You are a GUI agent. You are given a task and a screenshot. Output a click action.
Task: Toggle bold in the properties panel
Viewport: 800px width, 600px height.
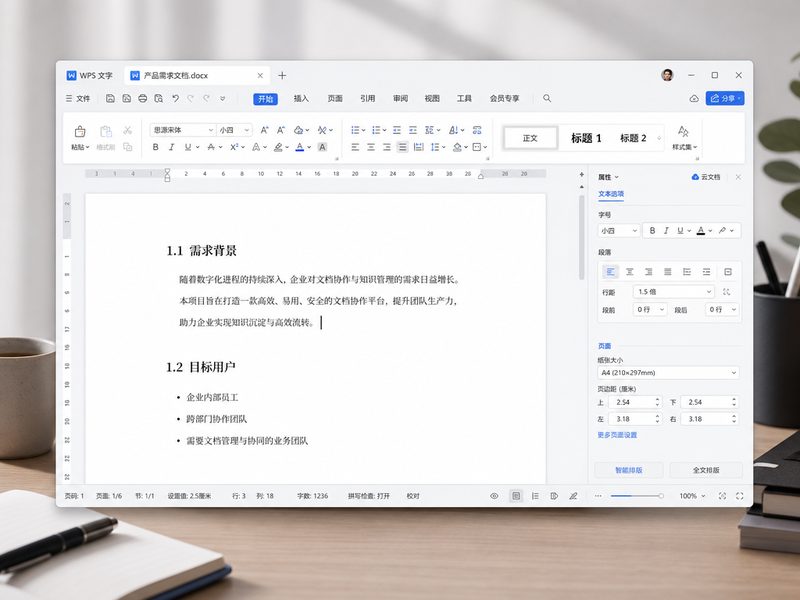coord(652,231)
